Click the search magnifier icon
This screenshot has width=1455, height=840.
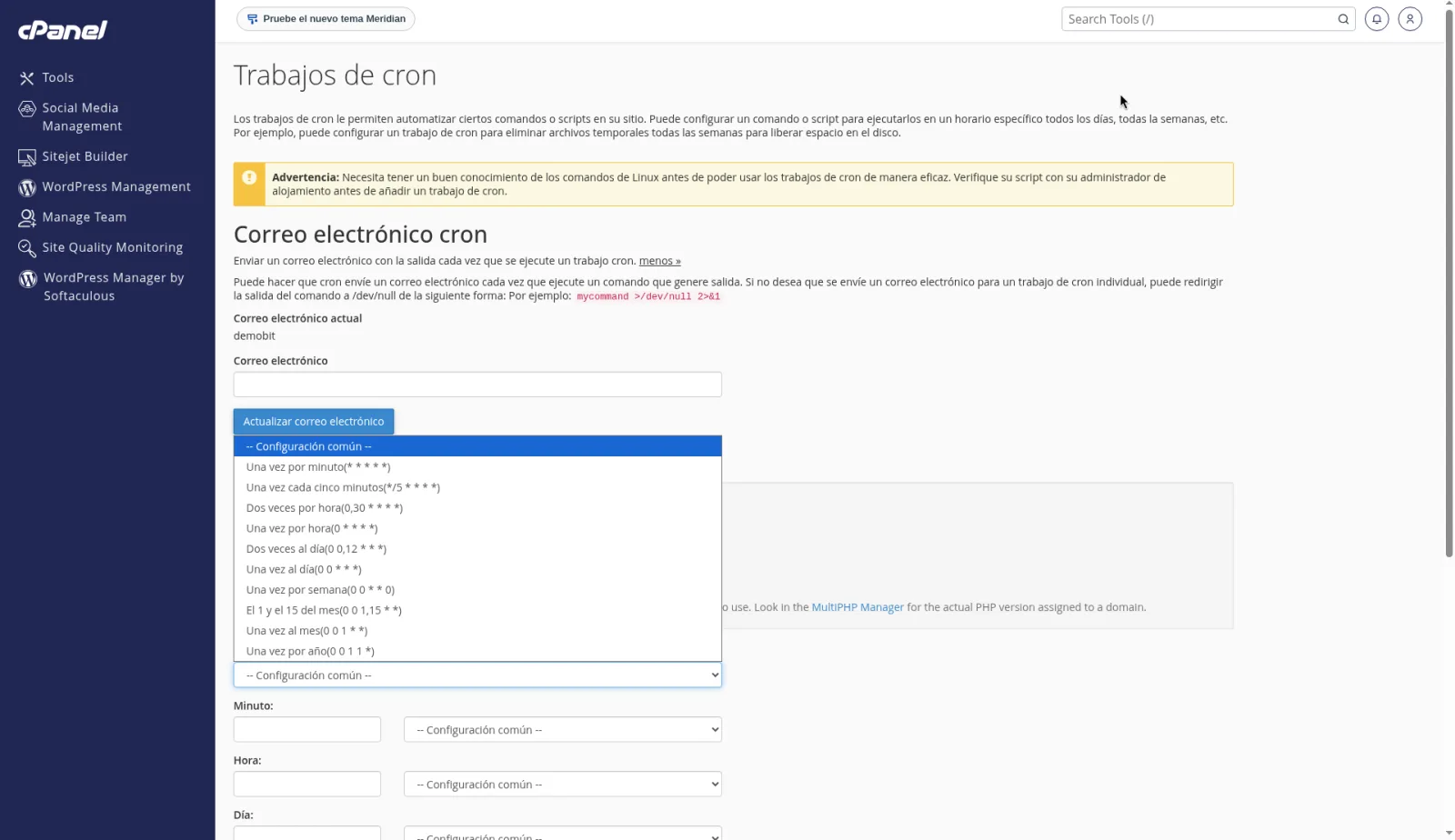click(1343, 19)
